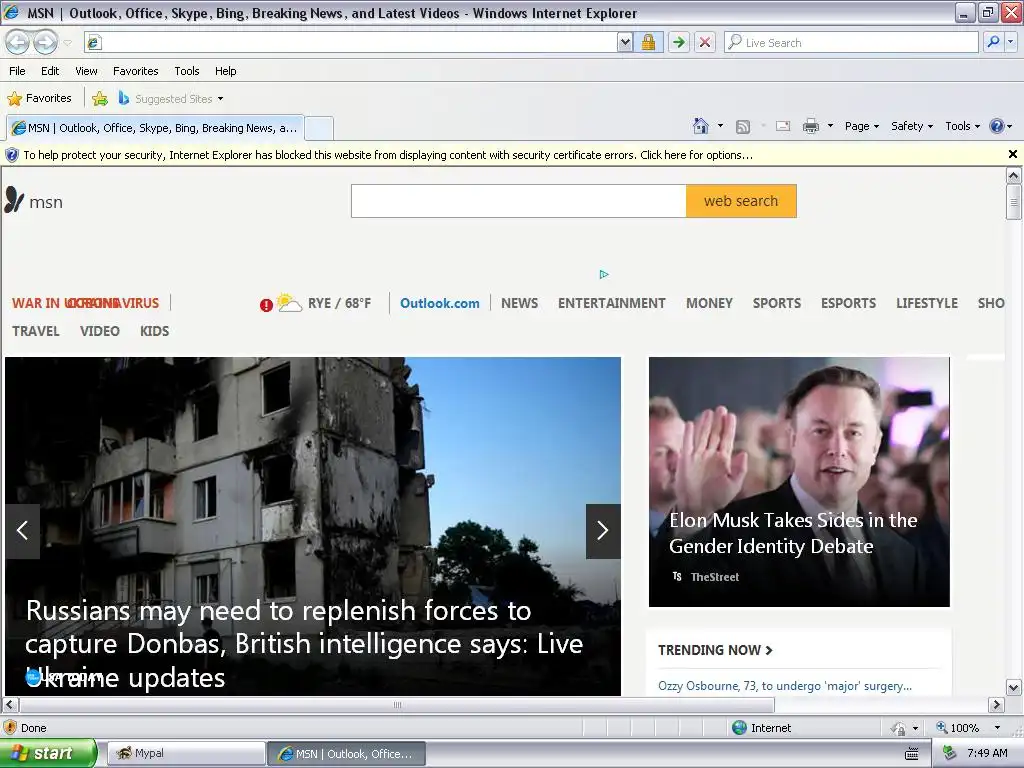Click Add to Favorites Bar icon
Viewport: 1024px width, 768px height.
[x=100, y=99]
